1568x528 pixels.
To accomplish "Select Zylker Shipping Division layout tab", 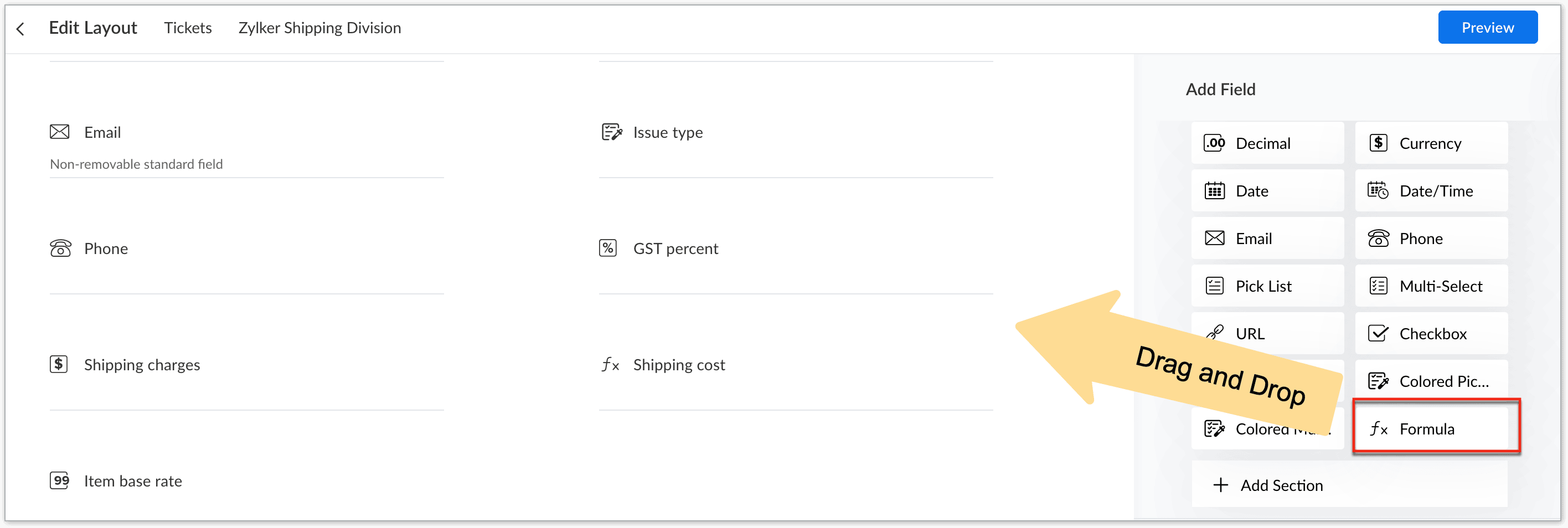I will coord(319,28).
